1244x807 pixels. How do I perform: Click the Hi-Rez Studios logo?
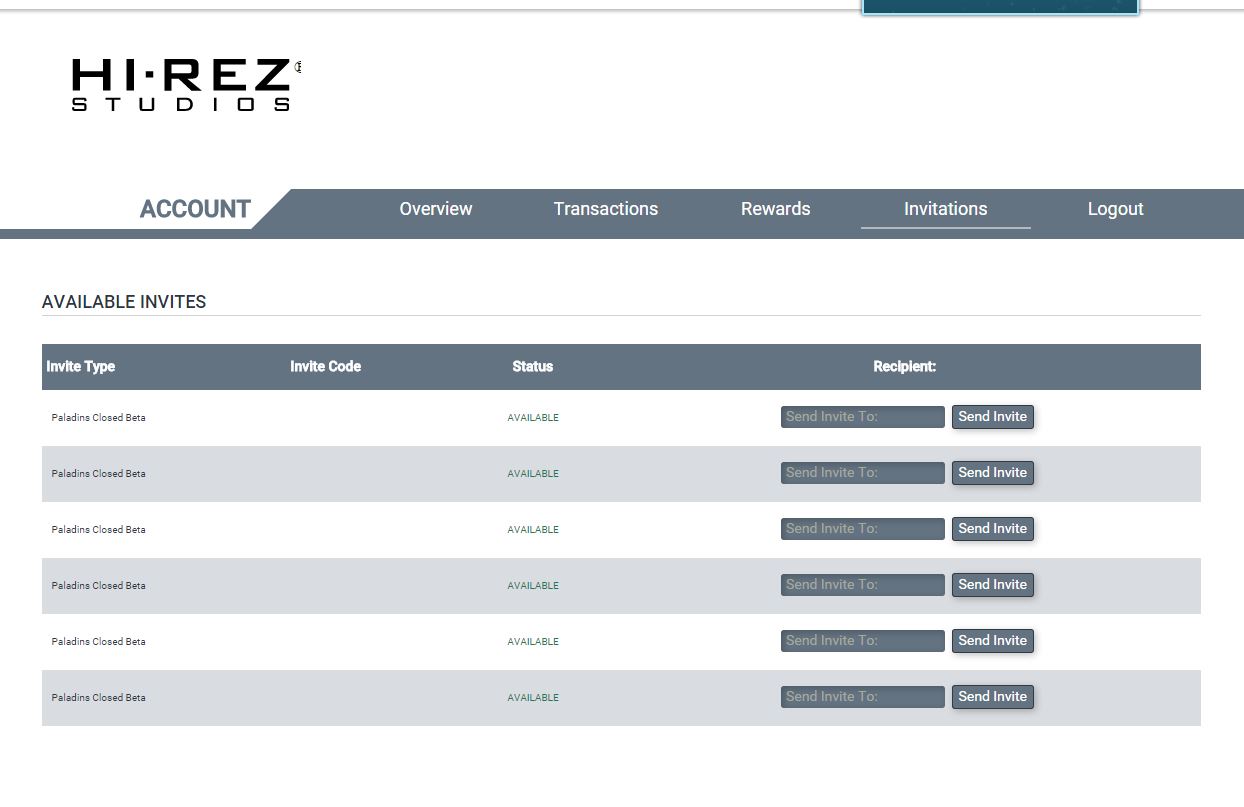pyautogui.click(x=186, y=85)
